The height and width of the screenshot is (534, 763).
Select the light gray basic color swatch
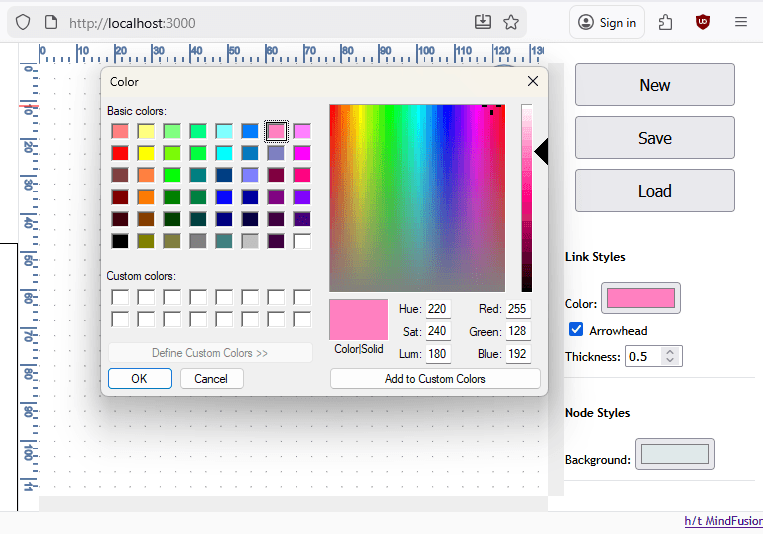(250, 241)
